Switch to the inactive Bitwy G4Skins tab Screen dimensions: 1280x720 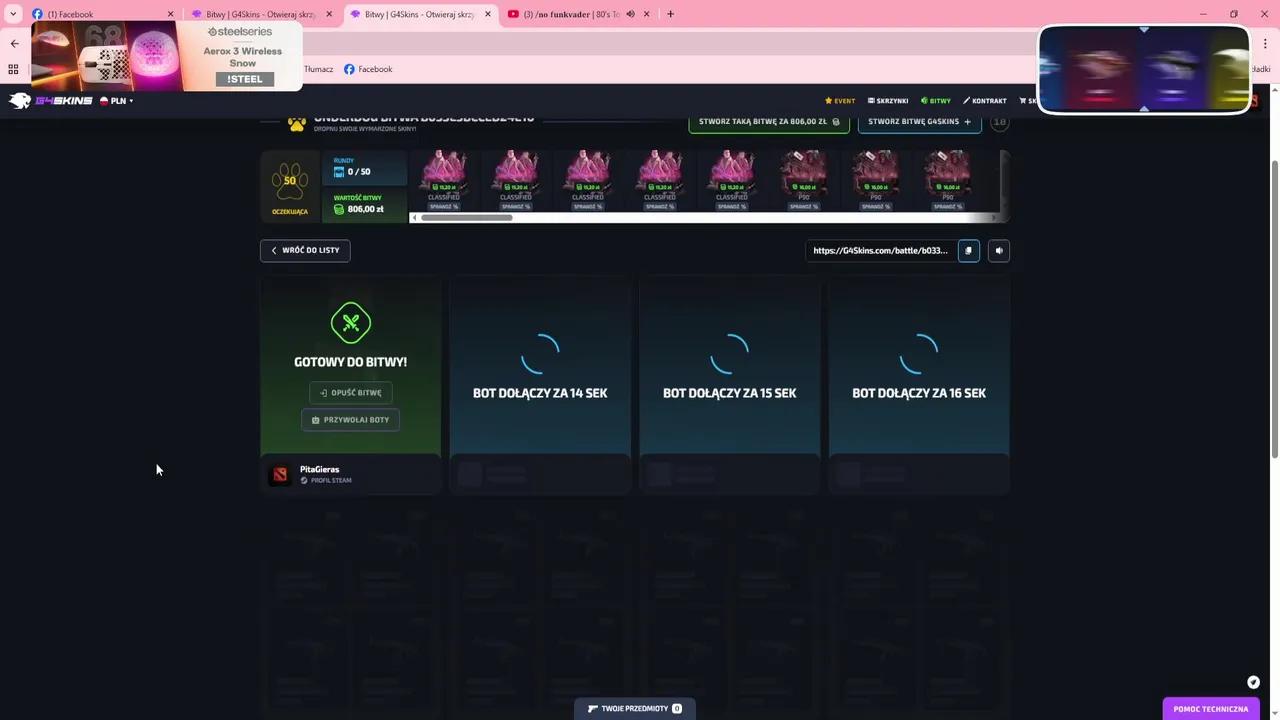click(262, 14)
